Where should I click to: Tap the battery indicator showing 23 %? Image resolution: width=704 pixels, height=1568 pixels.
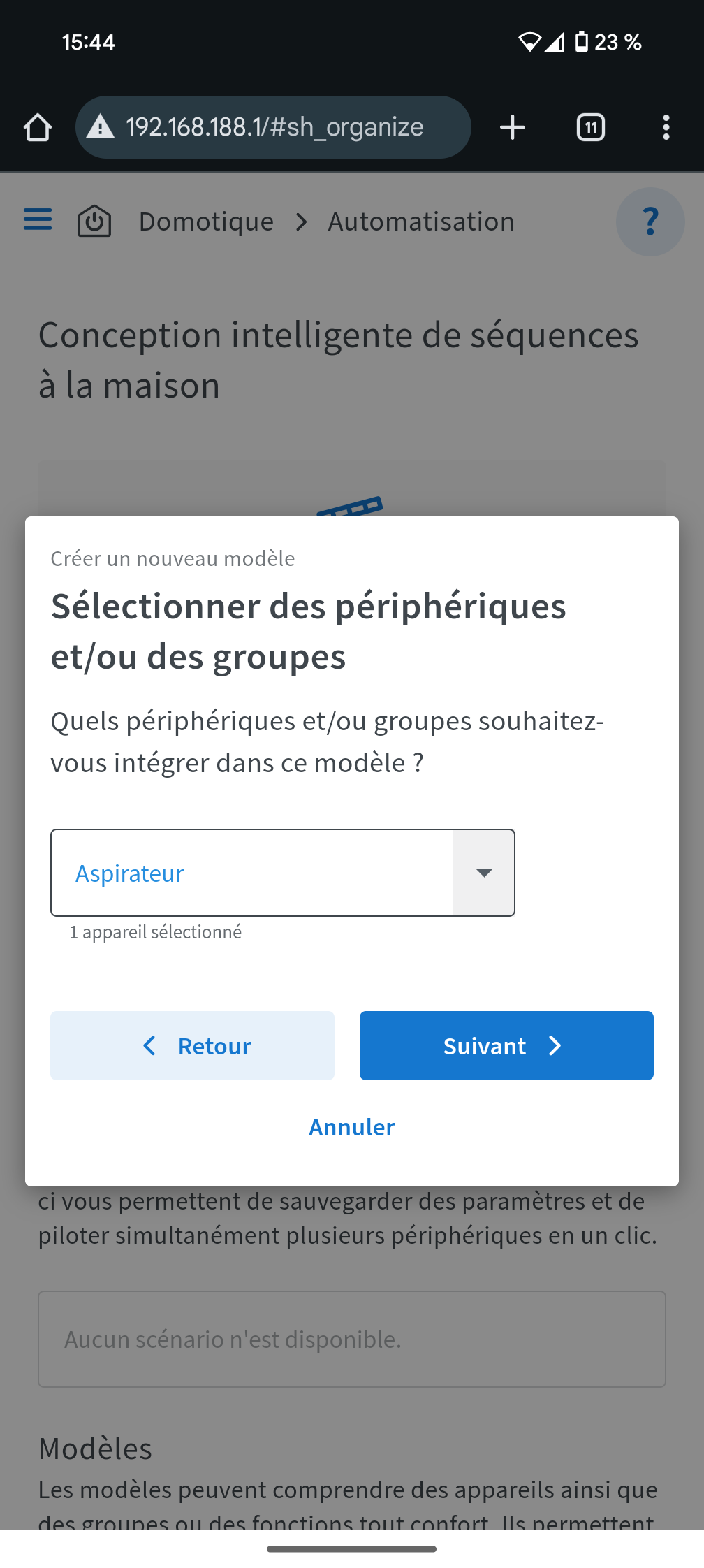pos(608,42)
